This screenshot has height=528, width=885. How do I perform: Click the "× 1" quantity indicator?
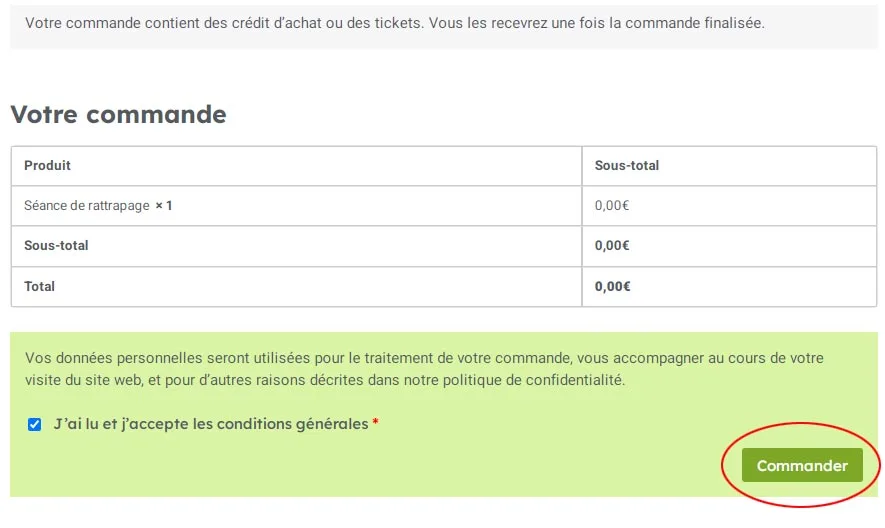(164, 206)
